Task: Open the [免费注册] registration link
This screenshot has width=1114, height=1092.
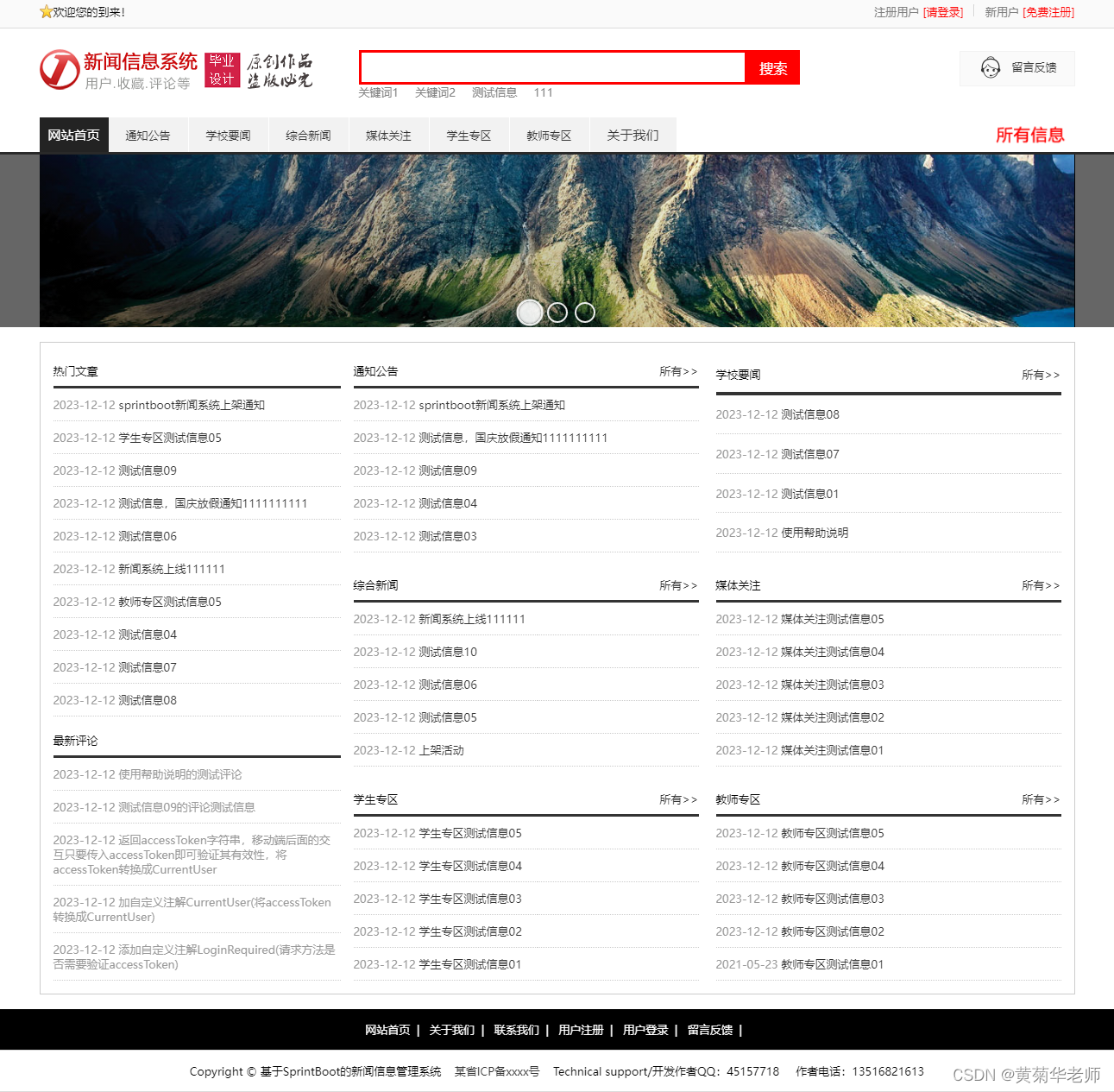Action: click(1049, 12)
